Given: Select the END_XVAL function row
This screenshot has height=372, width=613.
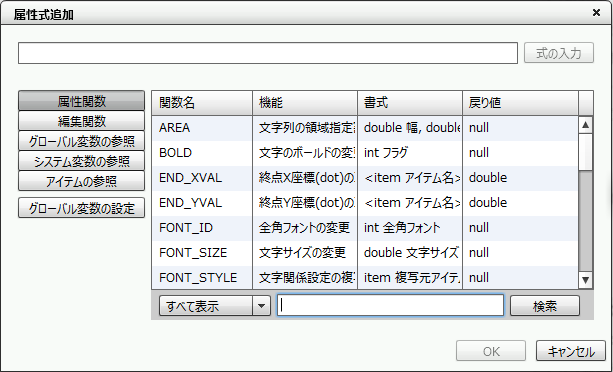Looking at the screenshot, I should tap(364, 178).
